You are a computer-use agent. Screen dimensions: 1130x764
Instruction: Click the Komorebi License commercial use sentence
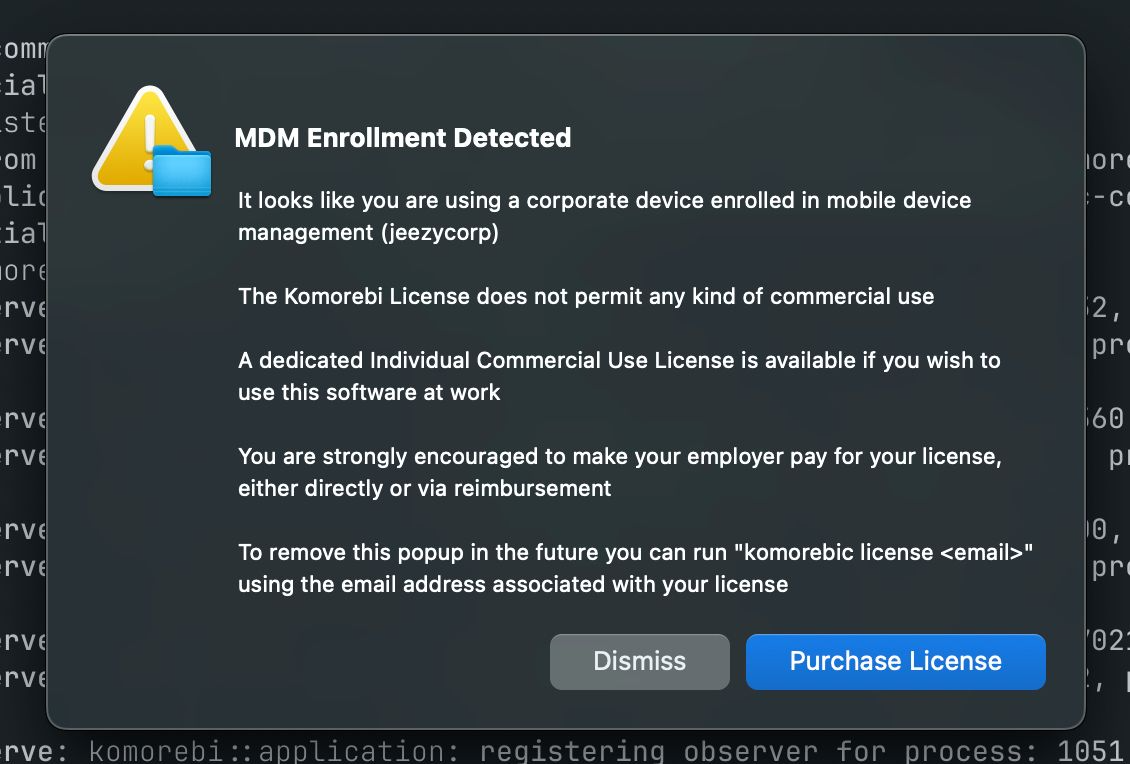pos(585,296)
